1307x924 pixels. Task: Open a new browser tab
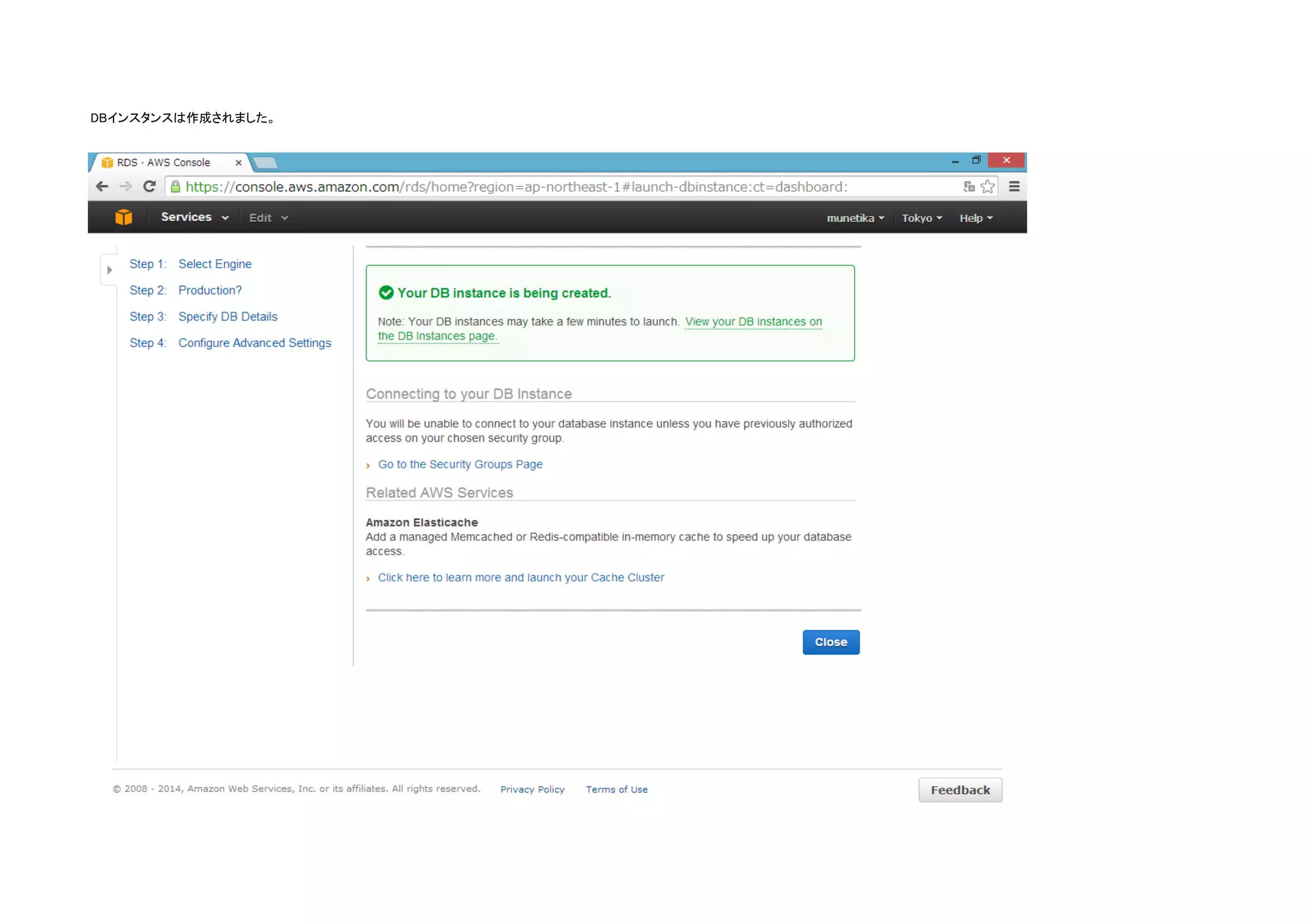265,163
